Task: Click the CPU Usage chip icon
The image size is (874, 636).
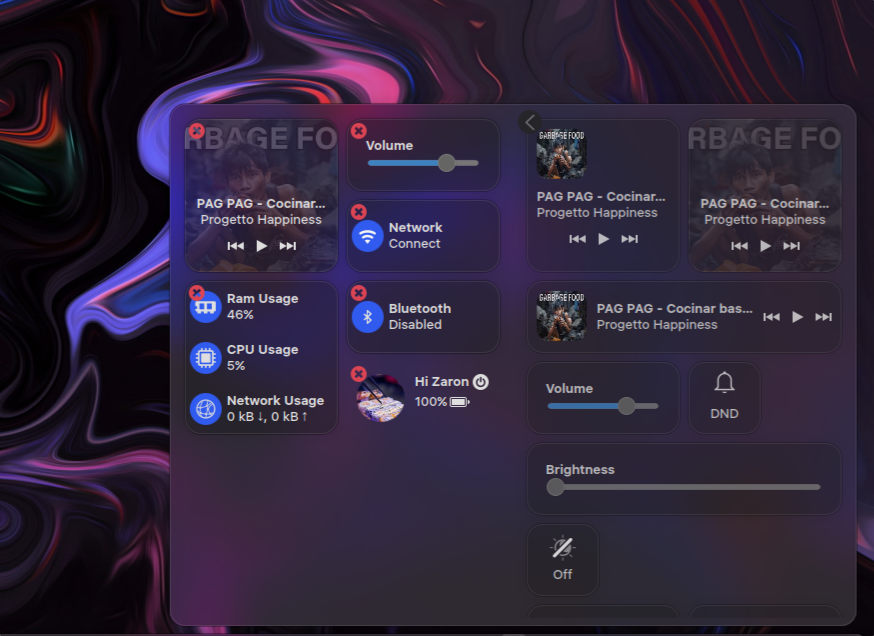Action: pos(206,358)
